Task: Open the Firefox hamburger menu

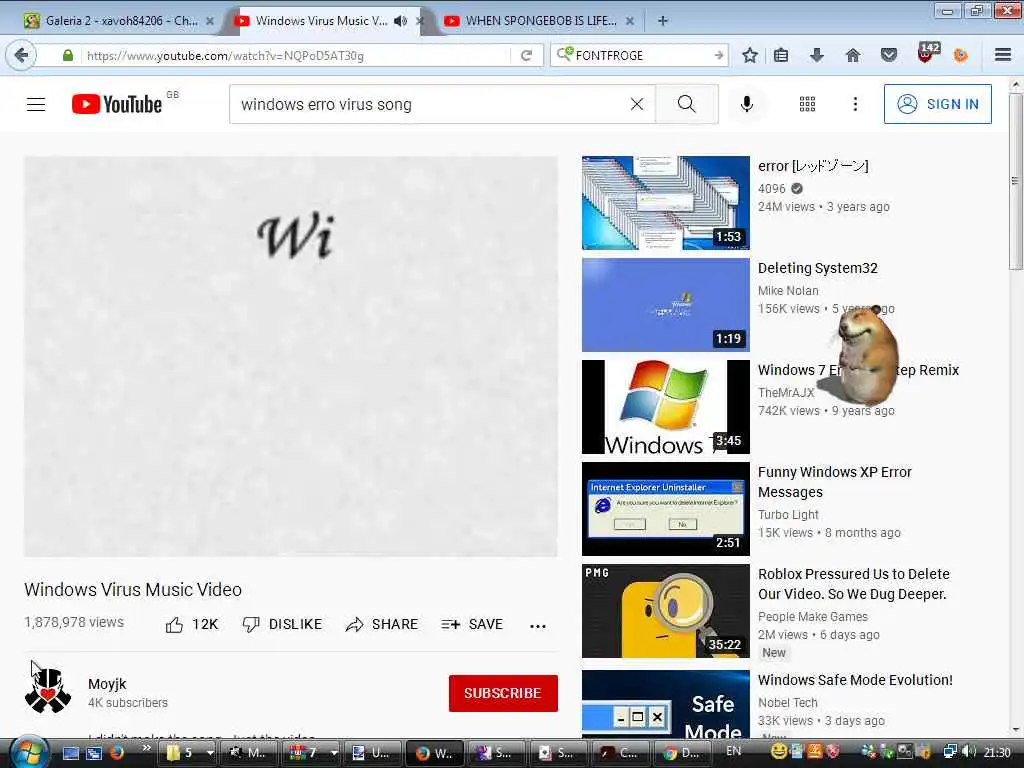Action: tap(1003, 56)
